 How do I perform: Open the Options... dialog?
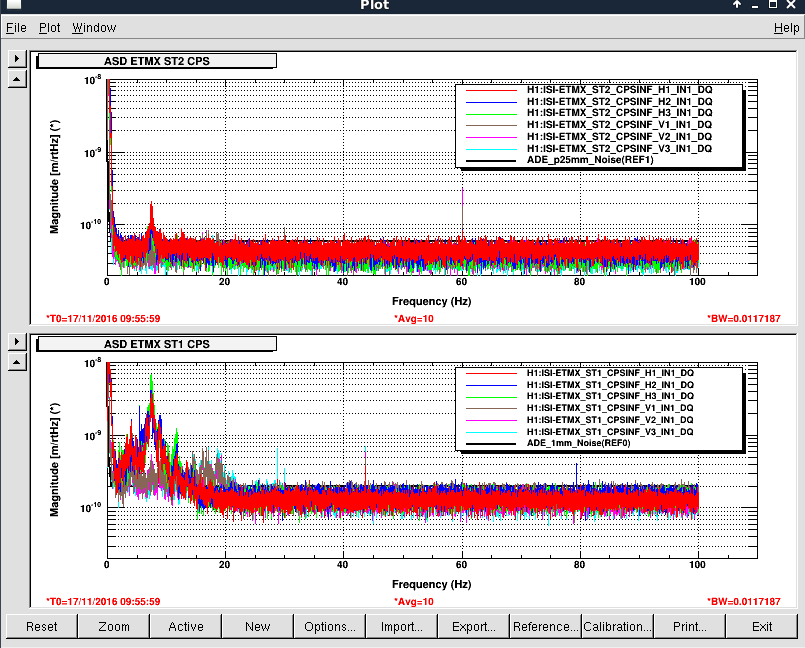(330, 627)
